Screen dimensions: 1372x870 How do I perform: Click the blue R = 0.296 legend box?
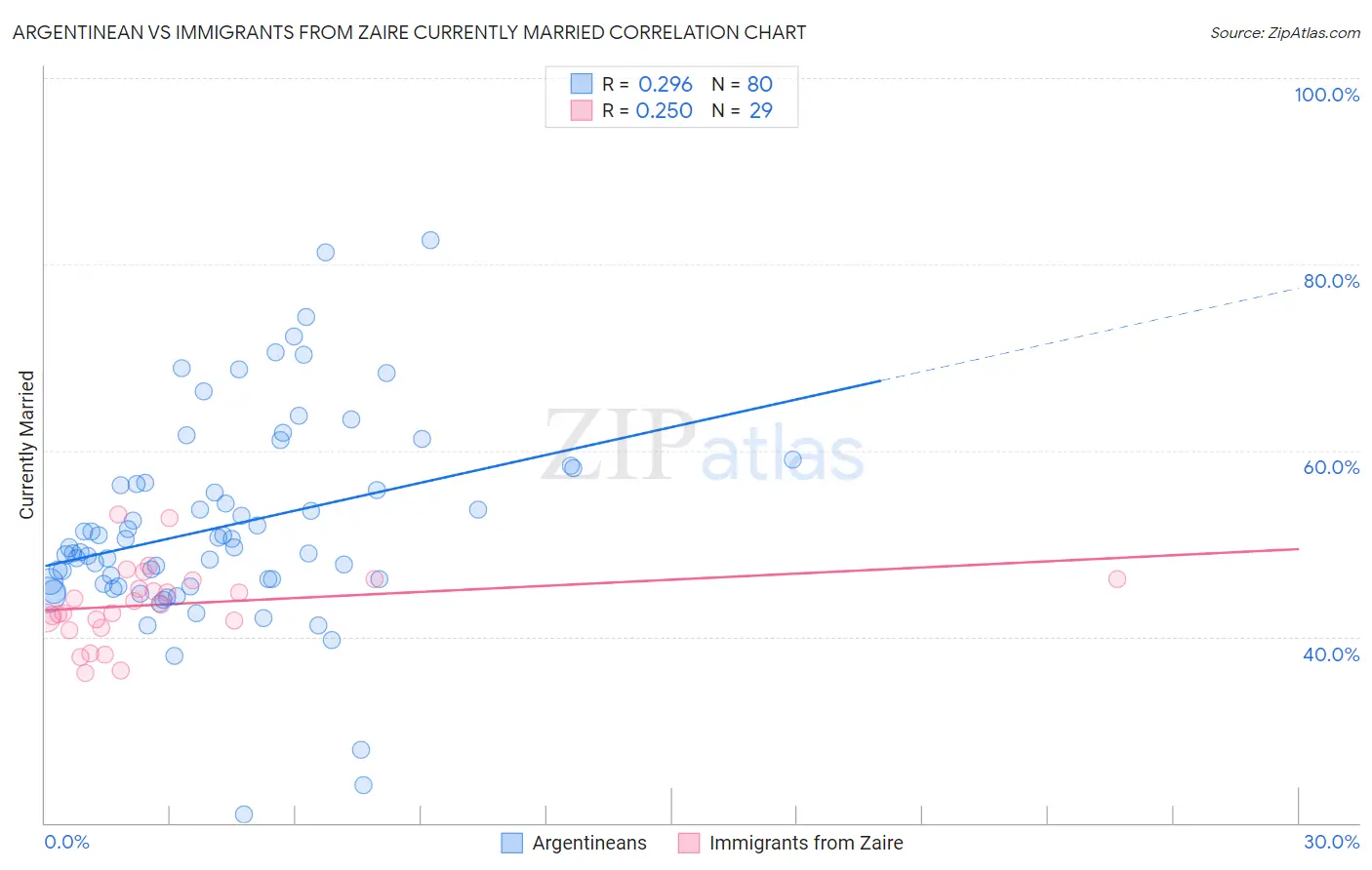pyautogui.click(x=582, y=84)
